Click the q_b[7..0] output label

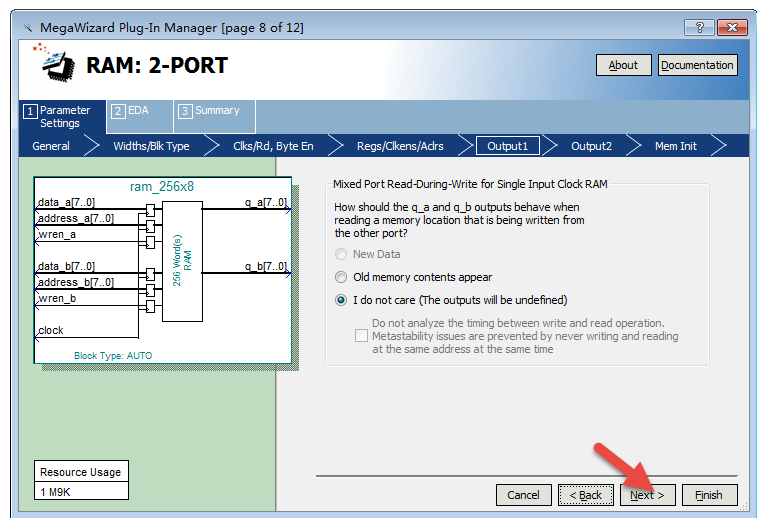266,266
